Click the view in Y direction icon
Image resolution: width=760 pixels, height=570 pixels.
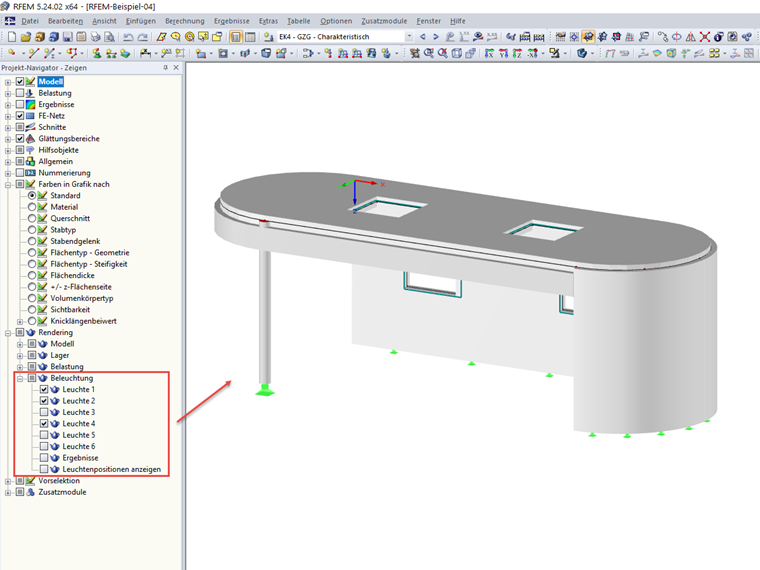click(504, 53)
